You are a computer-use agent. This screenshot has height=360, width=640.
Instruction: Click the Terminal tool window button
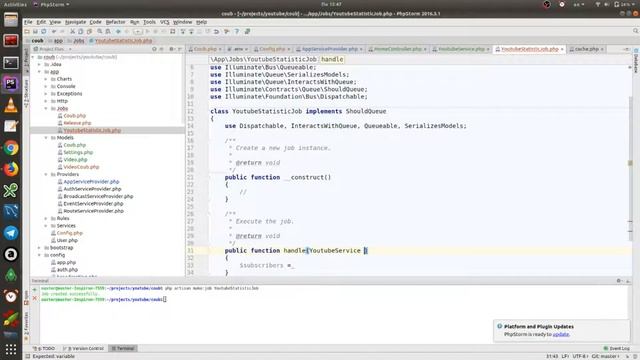123,349
